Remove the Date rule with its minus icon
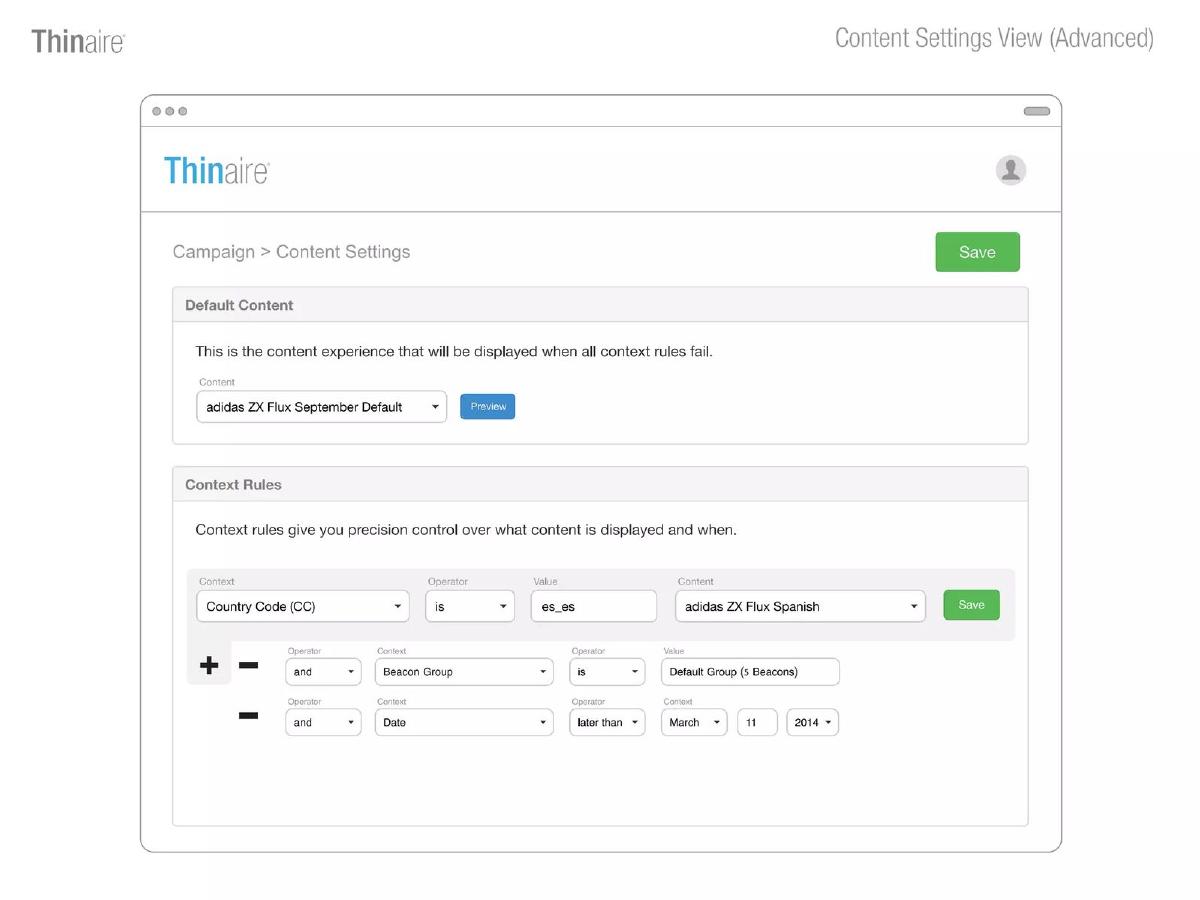 [x=248, y=716]
